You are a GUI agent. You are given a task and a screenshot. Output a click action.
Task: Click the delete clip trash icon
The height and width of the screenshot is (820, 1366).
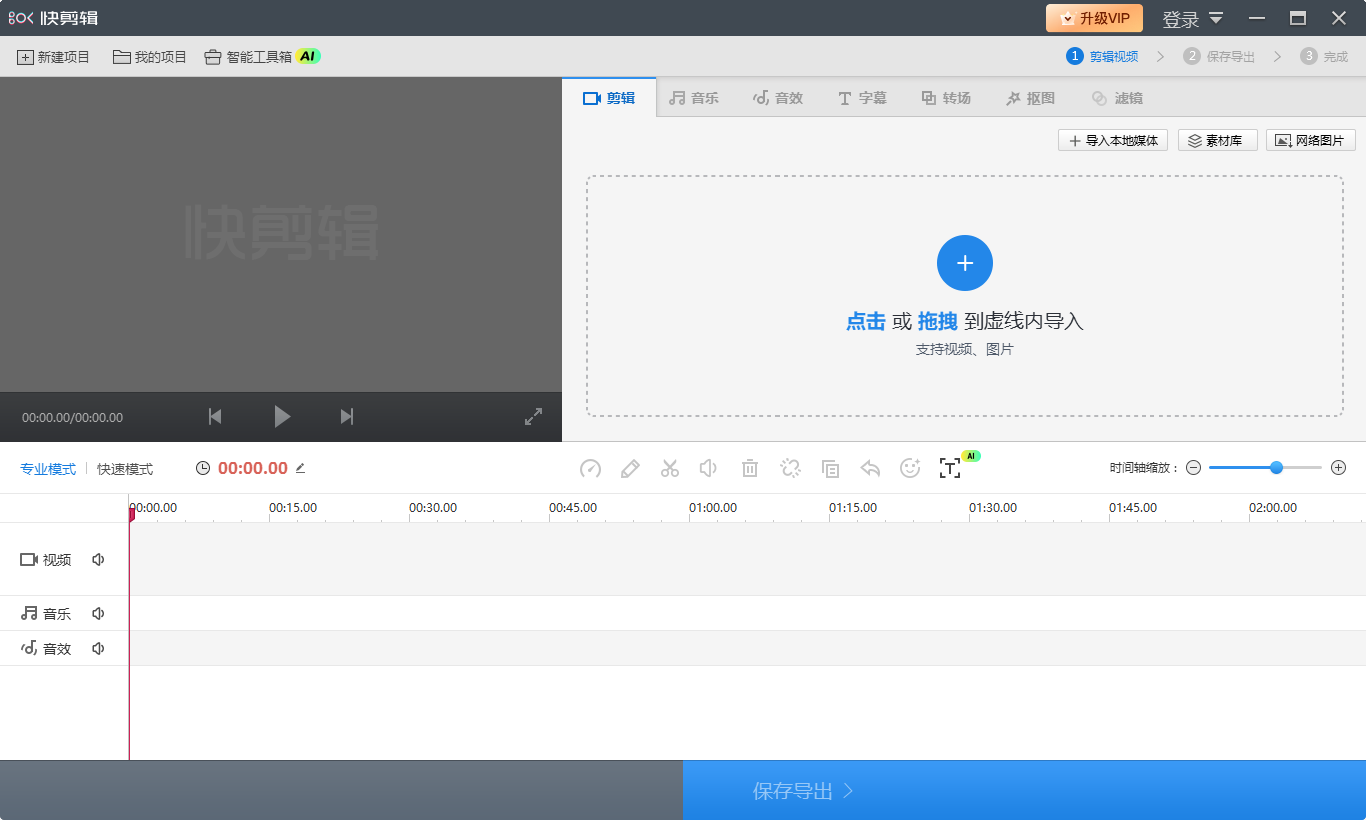pyautogui.click(x=749, y=468)
